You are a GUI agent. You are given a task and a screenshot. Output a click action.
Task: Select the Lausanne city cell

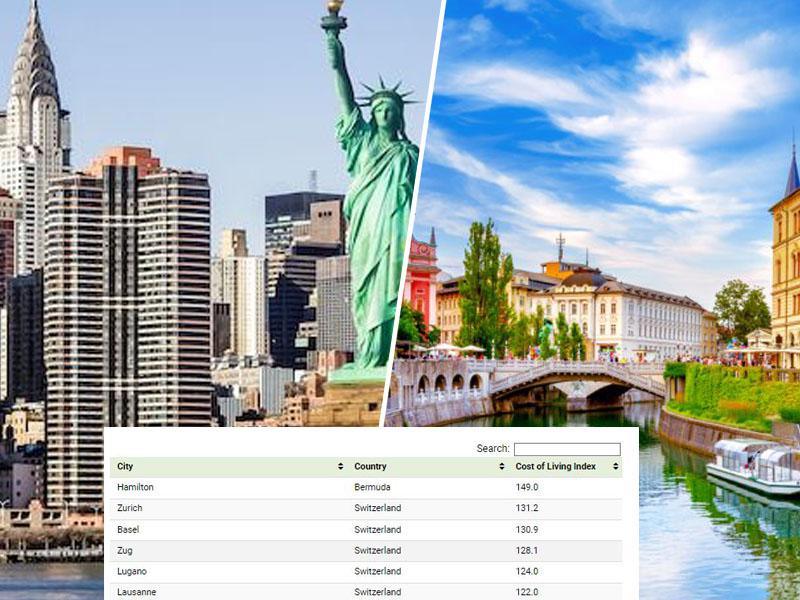point(137,592)
